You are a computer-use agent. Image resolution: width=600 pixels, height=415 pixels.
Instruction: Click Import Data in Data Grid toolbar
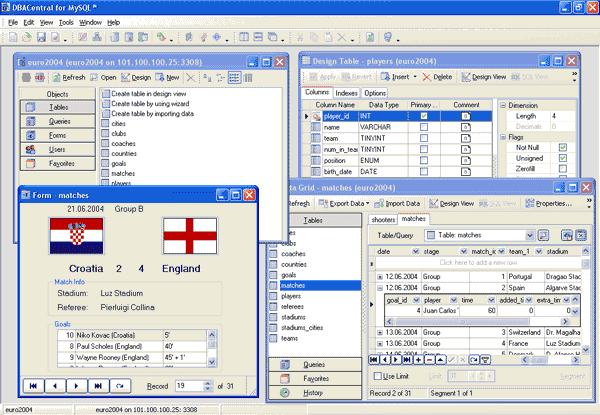pyautogui.click(x=396, y=202)
